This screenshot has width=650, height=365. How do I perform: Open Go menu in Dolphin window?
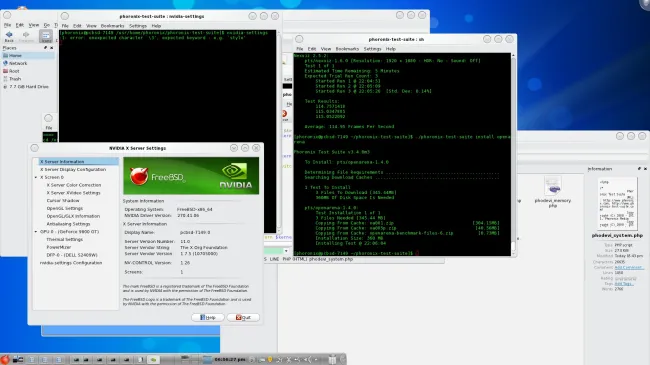coord(47,25)
